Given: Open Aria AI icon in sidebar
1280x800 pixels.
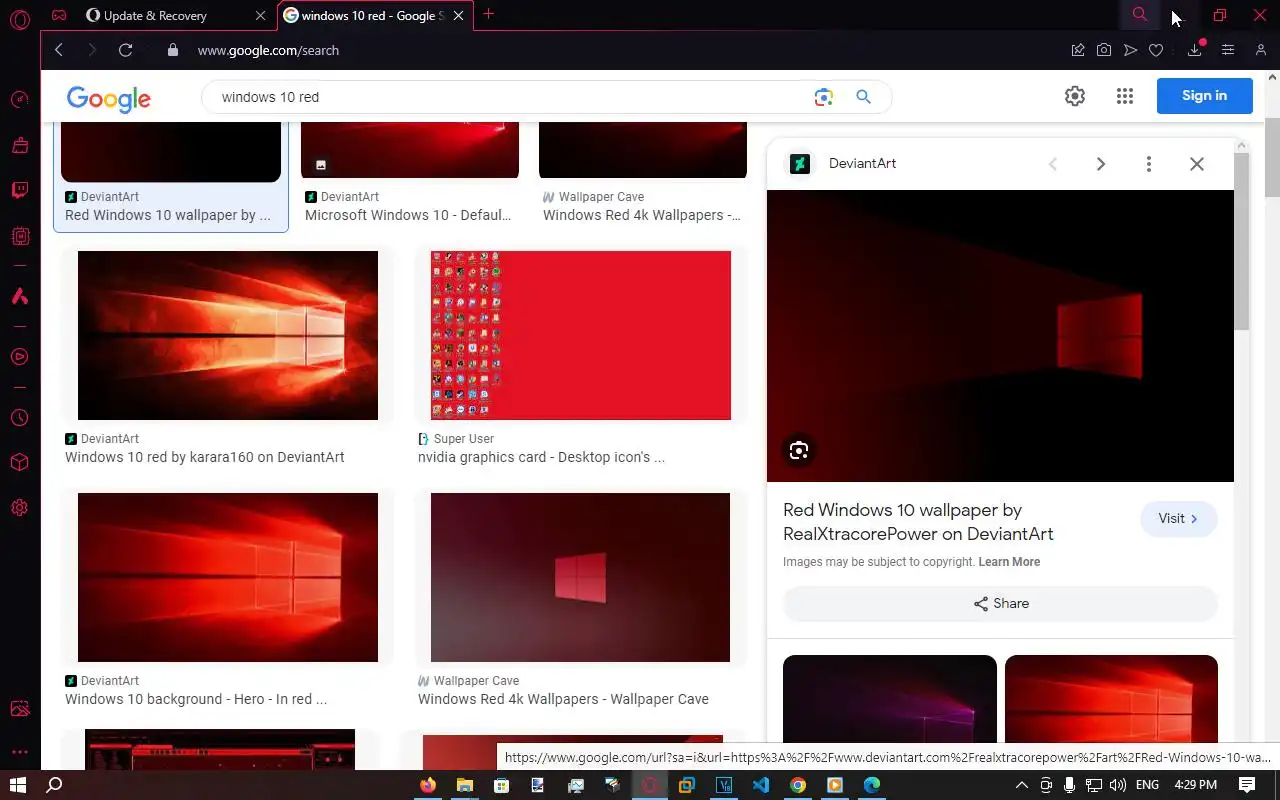Looking at the screenshot, I should click(x=19, y=296).
